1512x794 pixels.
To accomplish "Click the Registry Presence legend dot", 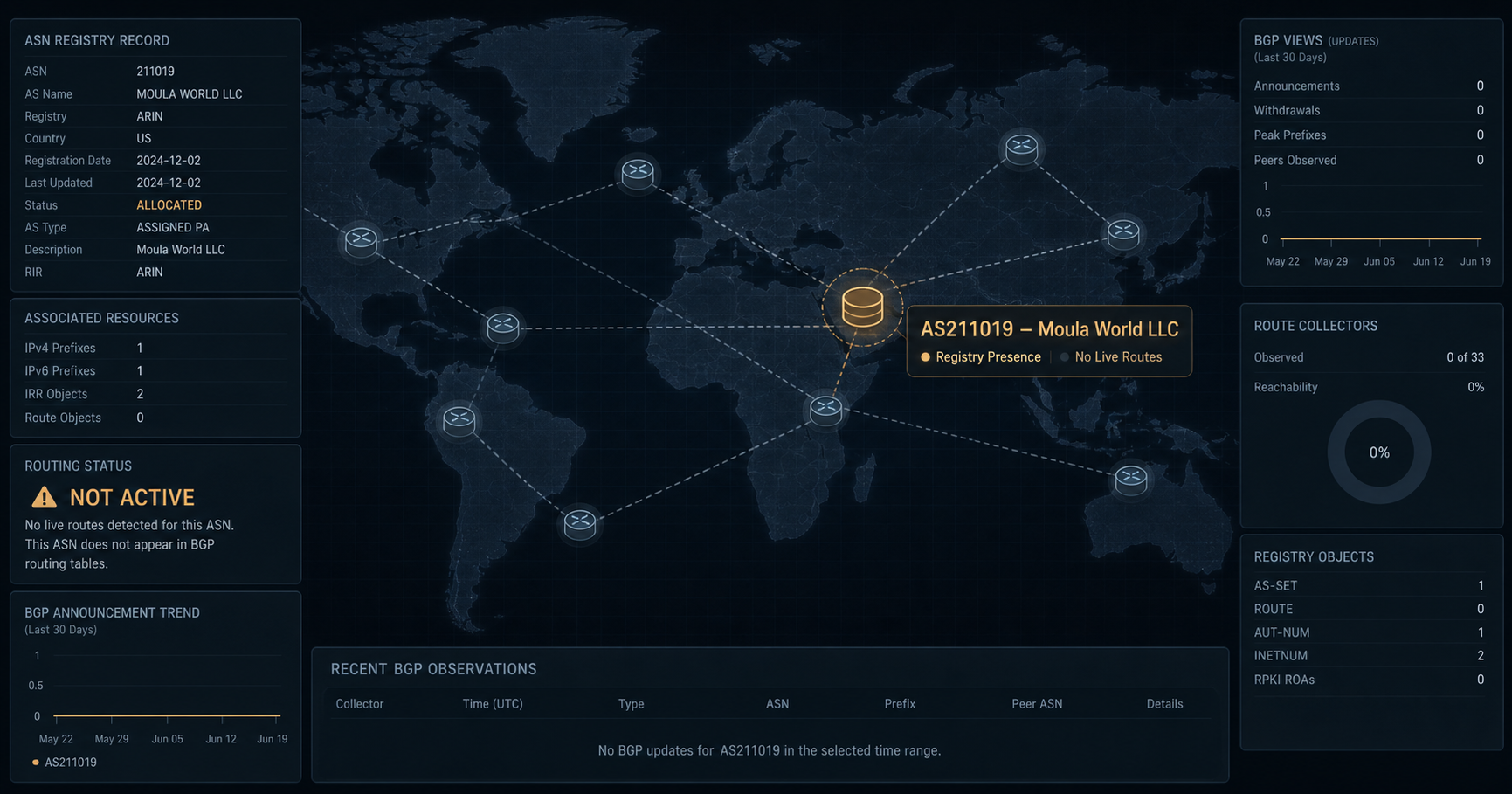I will pos(925,357).
